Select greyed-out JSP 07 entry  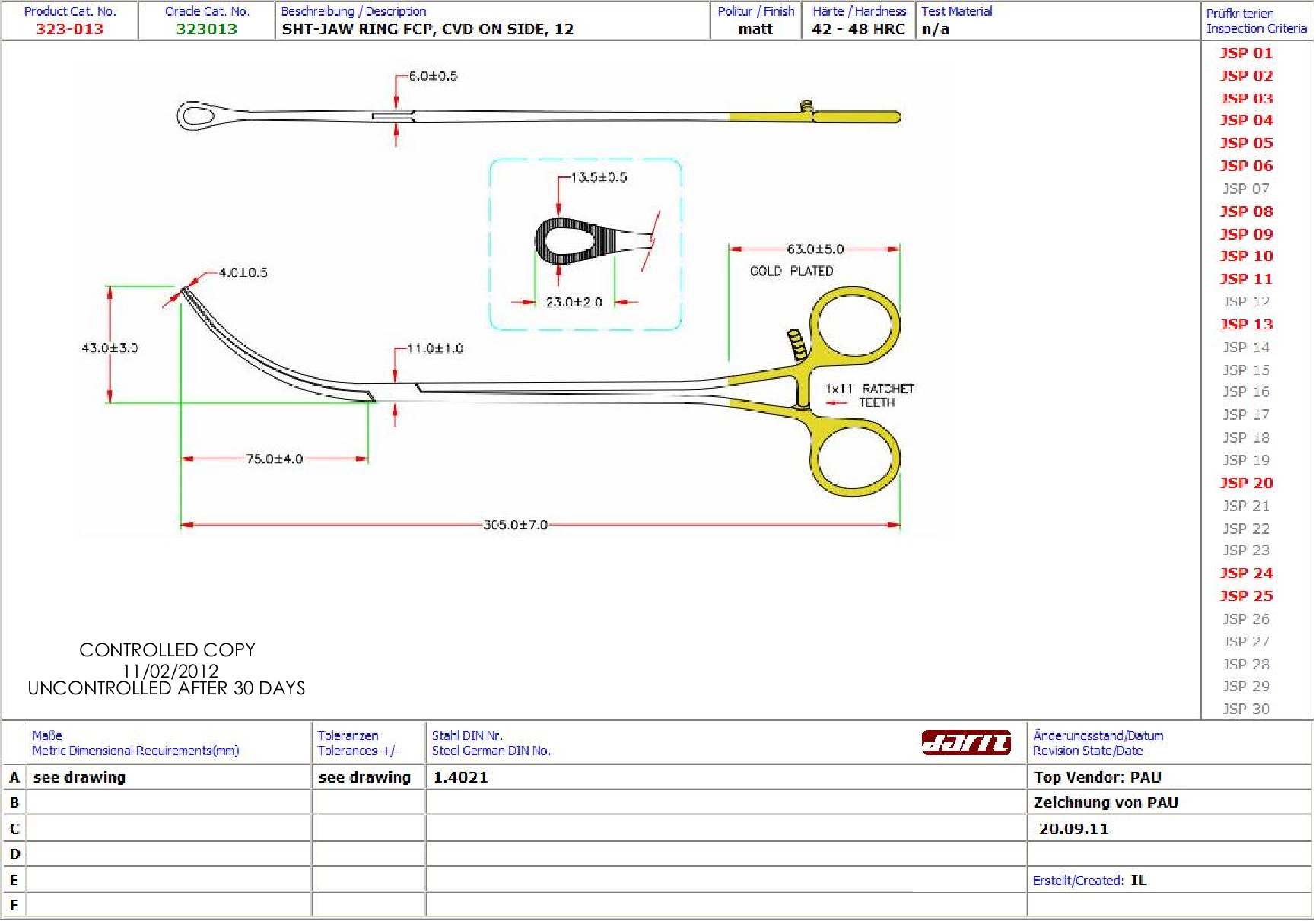pos(1246,189)
